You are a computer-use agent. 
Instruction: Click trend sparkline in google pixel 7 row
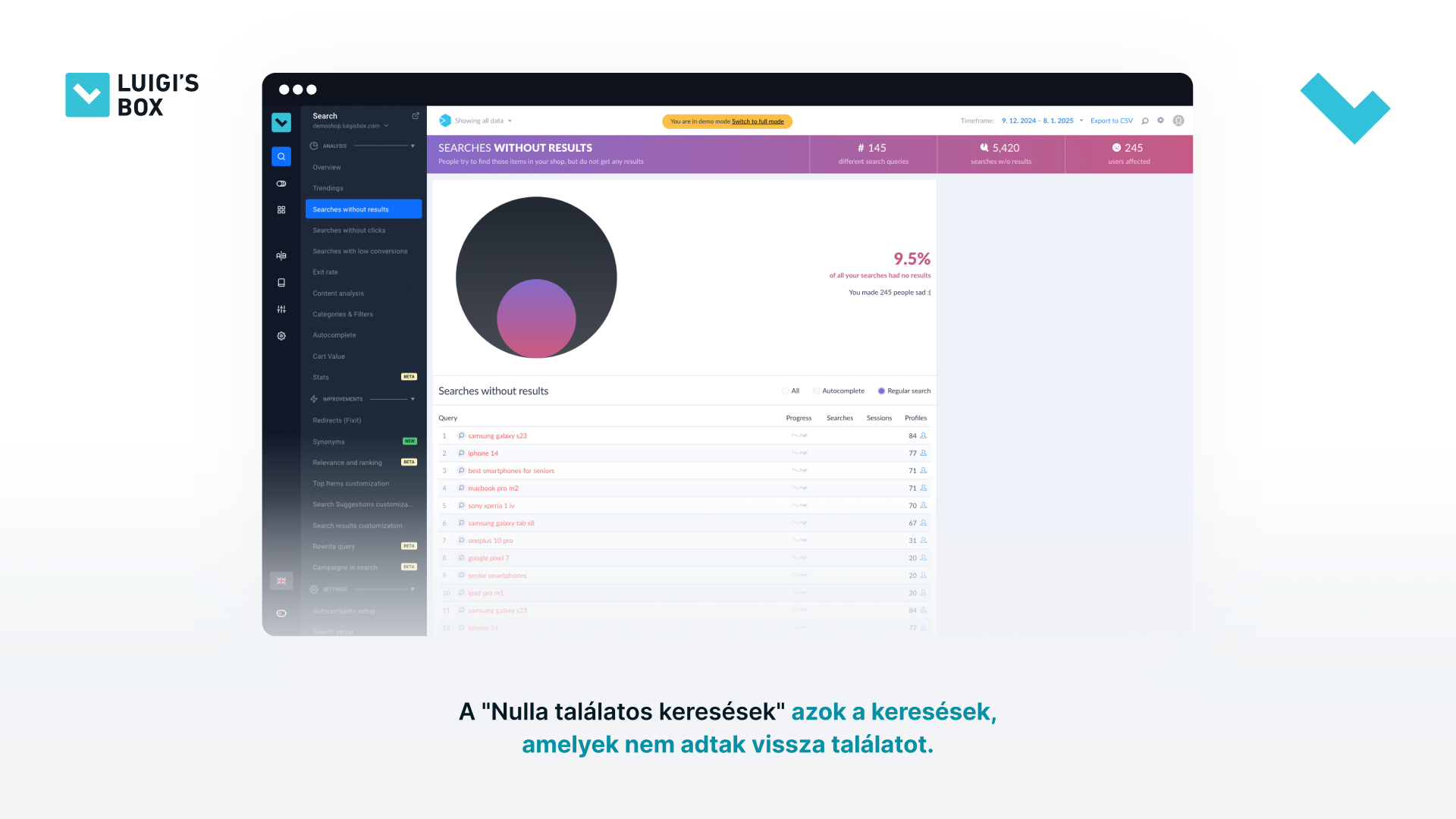point(799,557)
